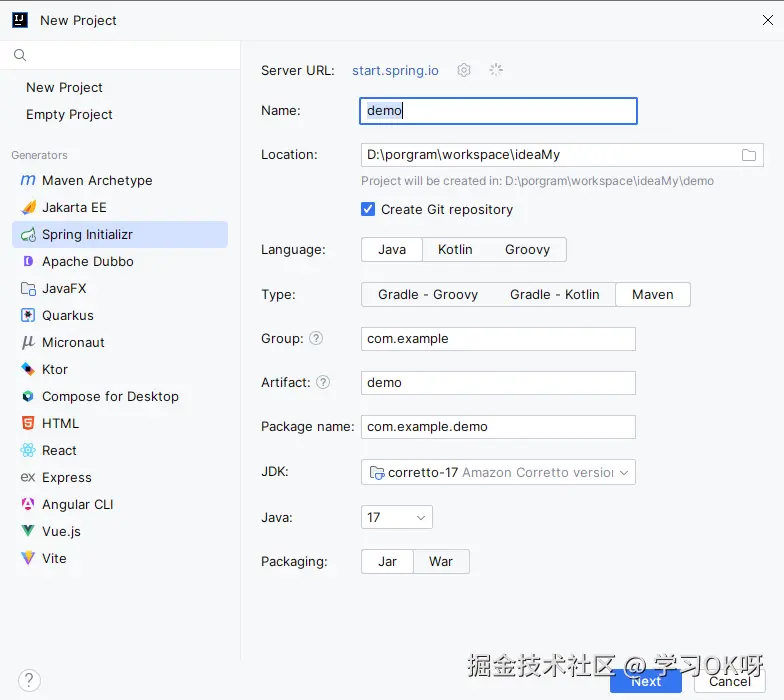Open server URL settings gear
The image size is (784, 700).
tap(464, 70)
